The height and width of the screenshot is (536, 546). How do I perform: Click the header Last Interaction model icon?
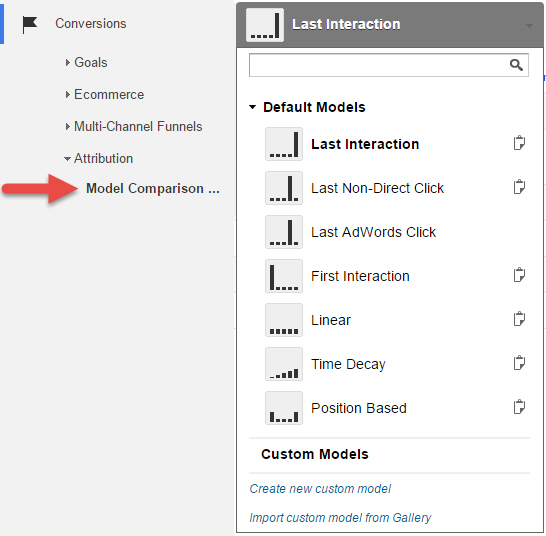pos(265,25)
